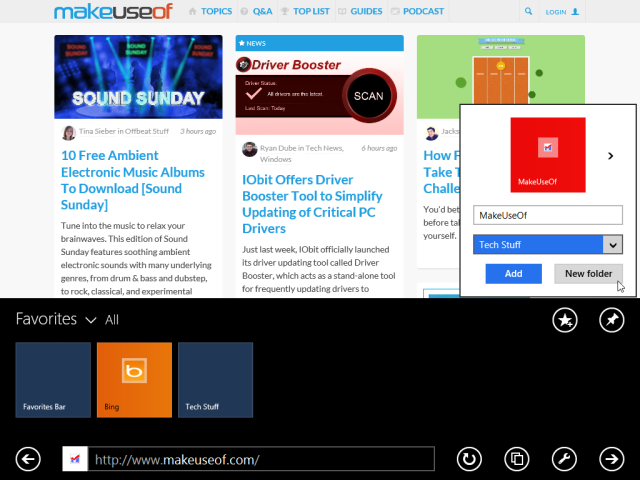Expand the Favorites chevron dropdown
Viewport: 640px width, 480px height.
click(x=91, y=320)
